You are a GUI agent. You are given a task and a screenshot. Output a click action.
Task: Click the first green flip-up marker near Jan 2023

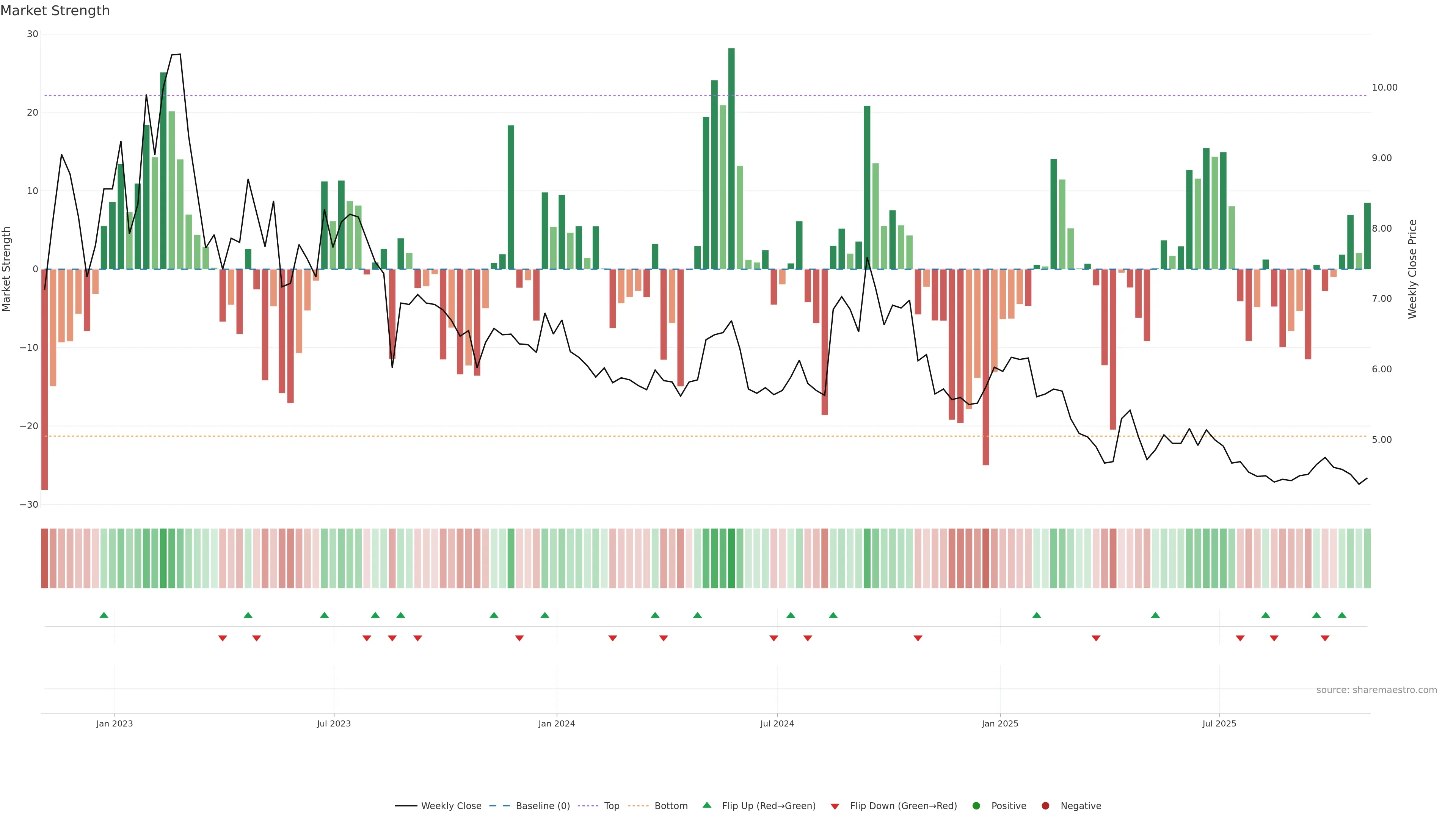104,615
